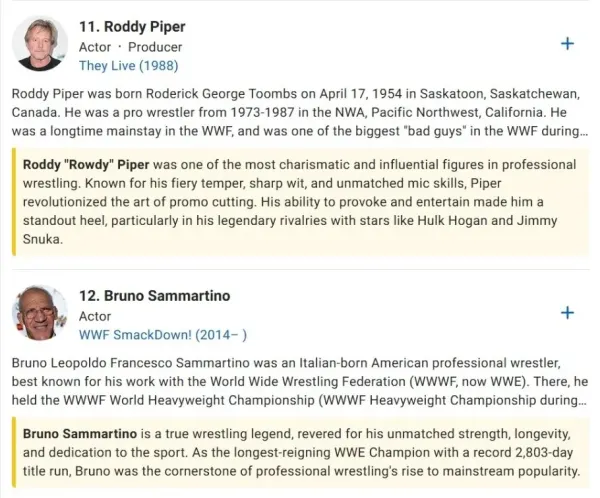Open the They Live (1988) link
The height and width of the screenshot is (498, 600).
coord(129,65)
